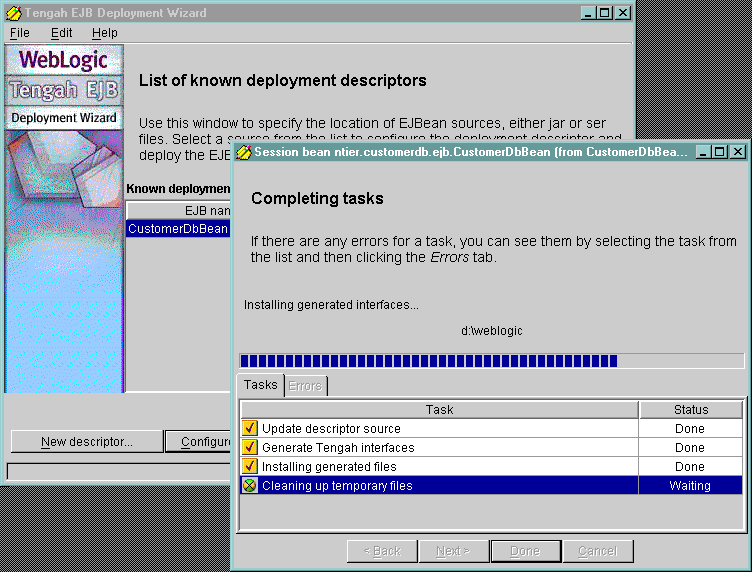Select the Cleaning up temporary files task row
Screen dimensions: 752x572
(491, 486)
